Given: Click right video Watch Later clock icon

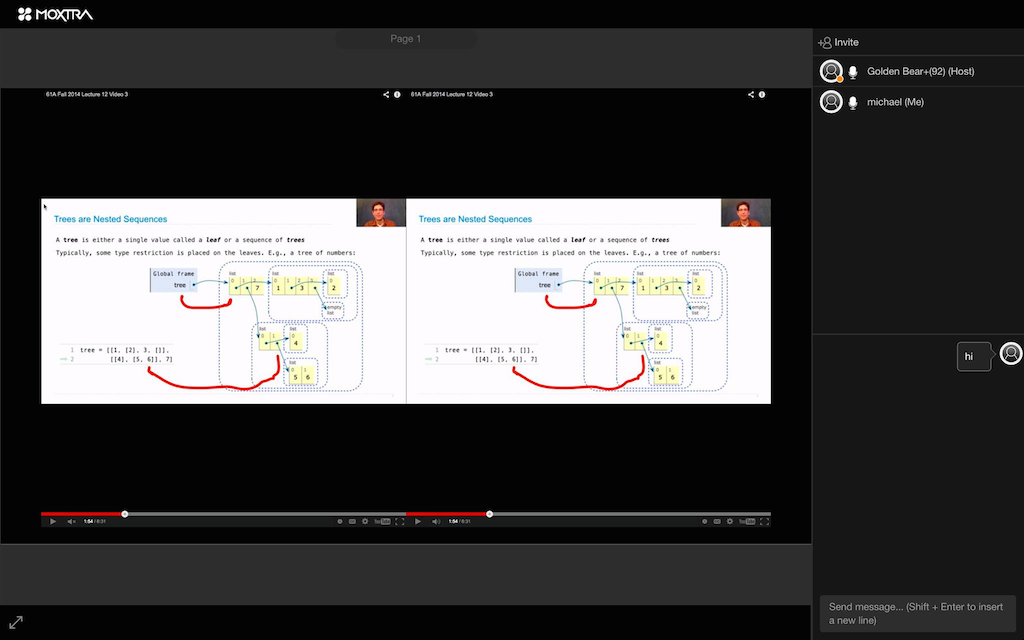Looking at the screenshot, I should point(705,521).
